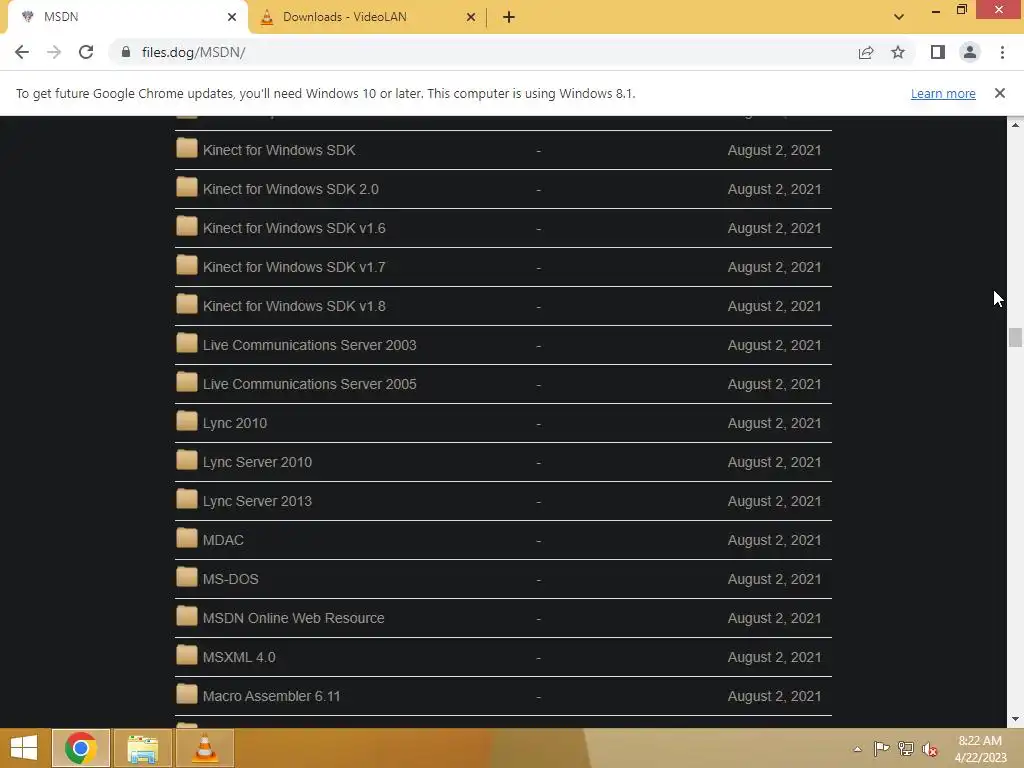The height and width of the screenshot is (768, 1024).
Task: Open Live Communications Server 2003 folder
Action: coord(310,345)
